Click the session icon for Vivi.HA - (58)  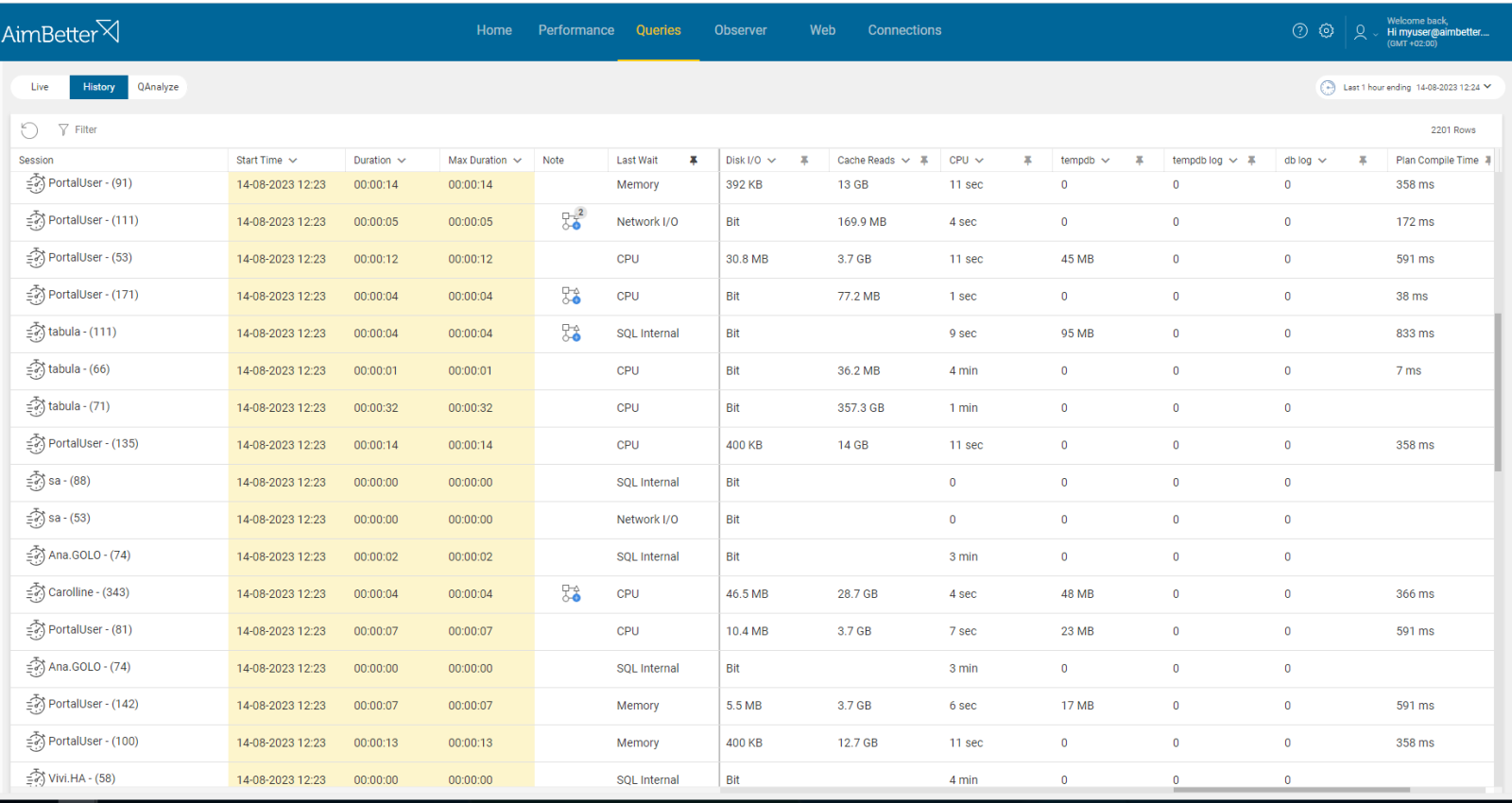[x=36, y=778]
